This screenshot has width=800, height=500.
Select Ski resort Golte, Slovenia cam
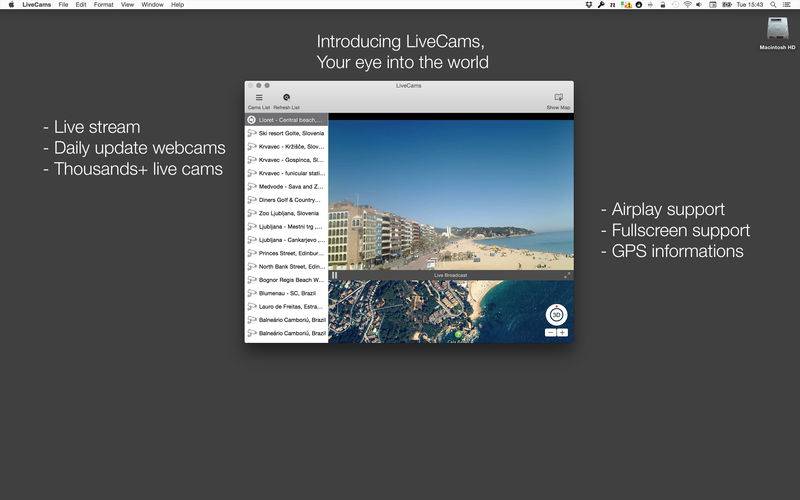[x=286, y=133]
